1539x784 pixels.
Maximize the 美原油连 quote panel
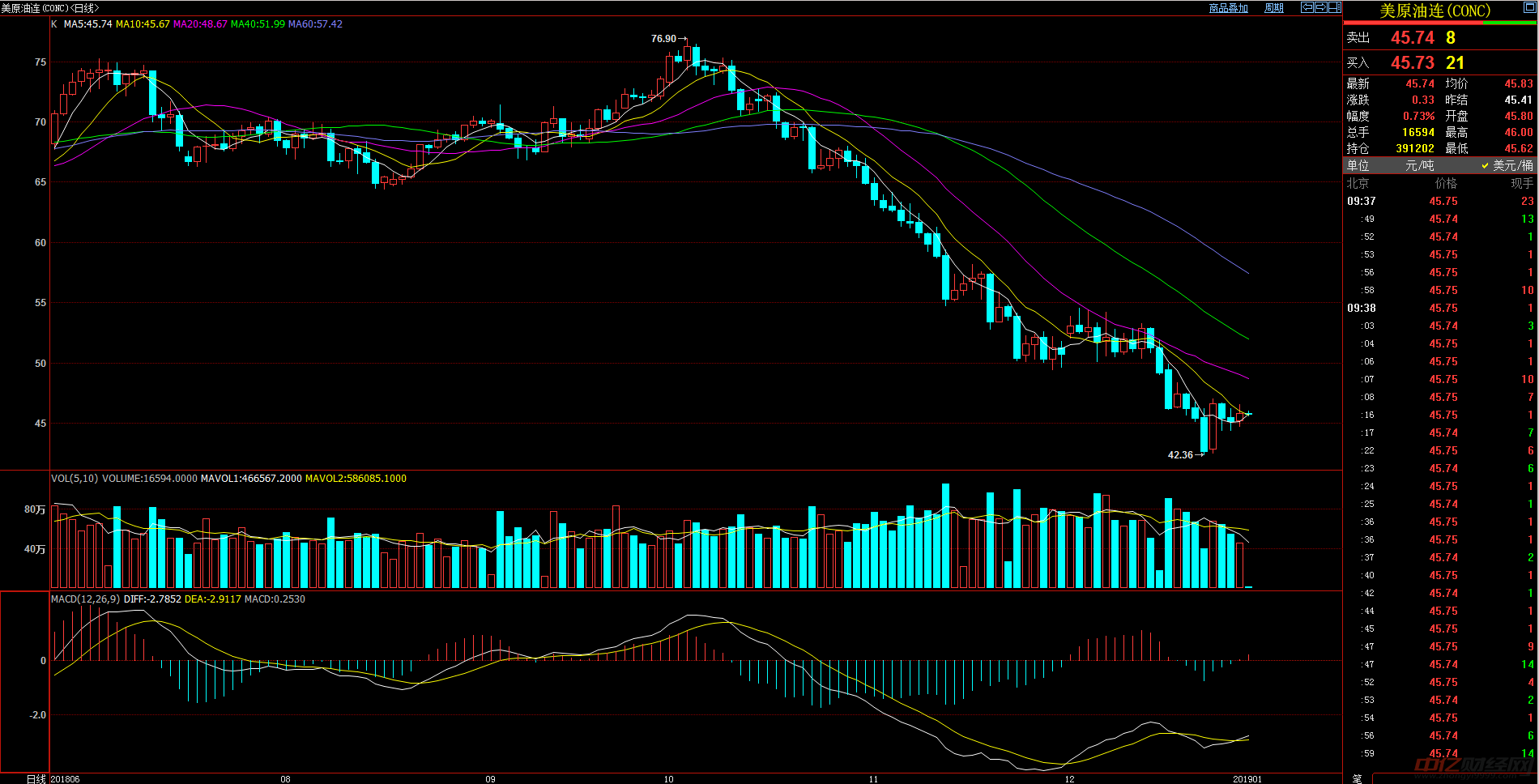1528,7
